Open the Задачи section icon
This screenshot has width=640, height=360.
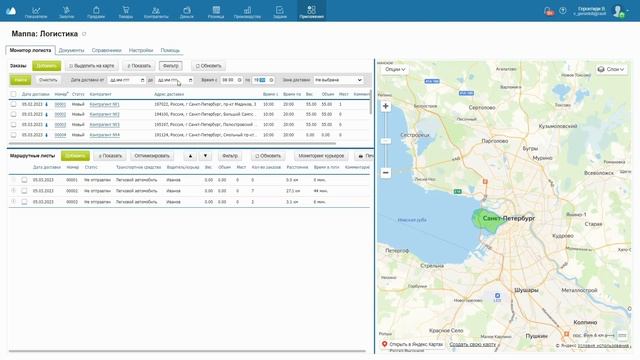click(x=280, y=11)
